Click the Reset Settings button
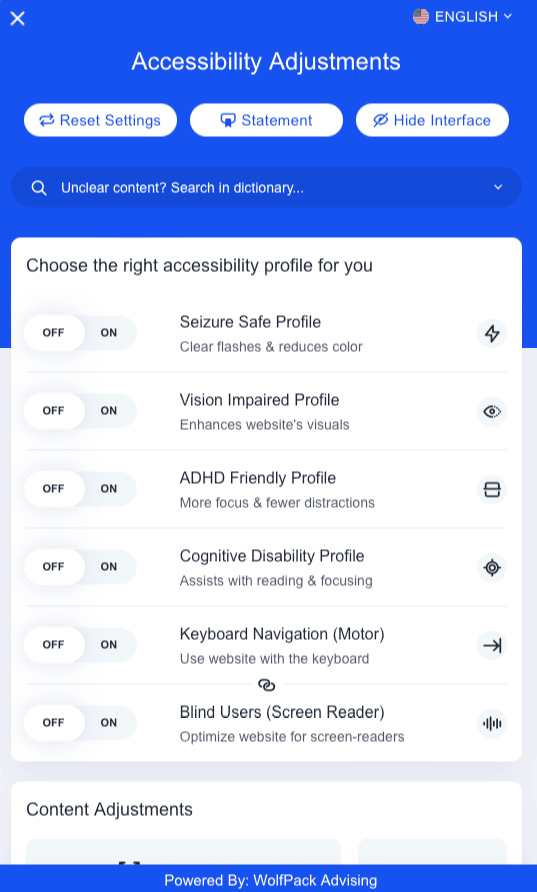Viewport: 537px width, 892px height. (100, 120)
